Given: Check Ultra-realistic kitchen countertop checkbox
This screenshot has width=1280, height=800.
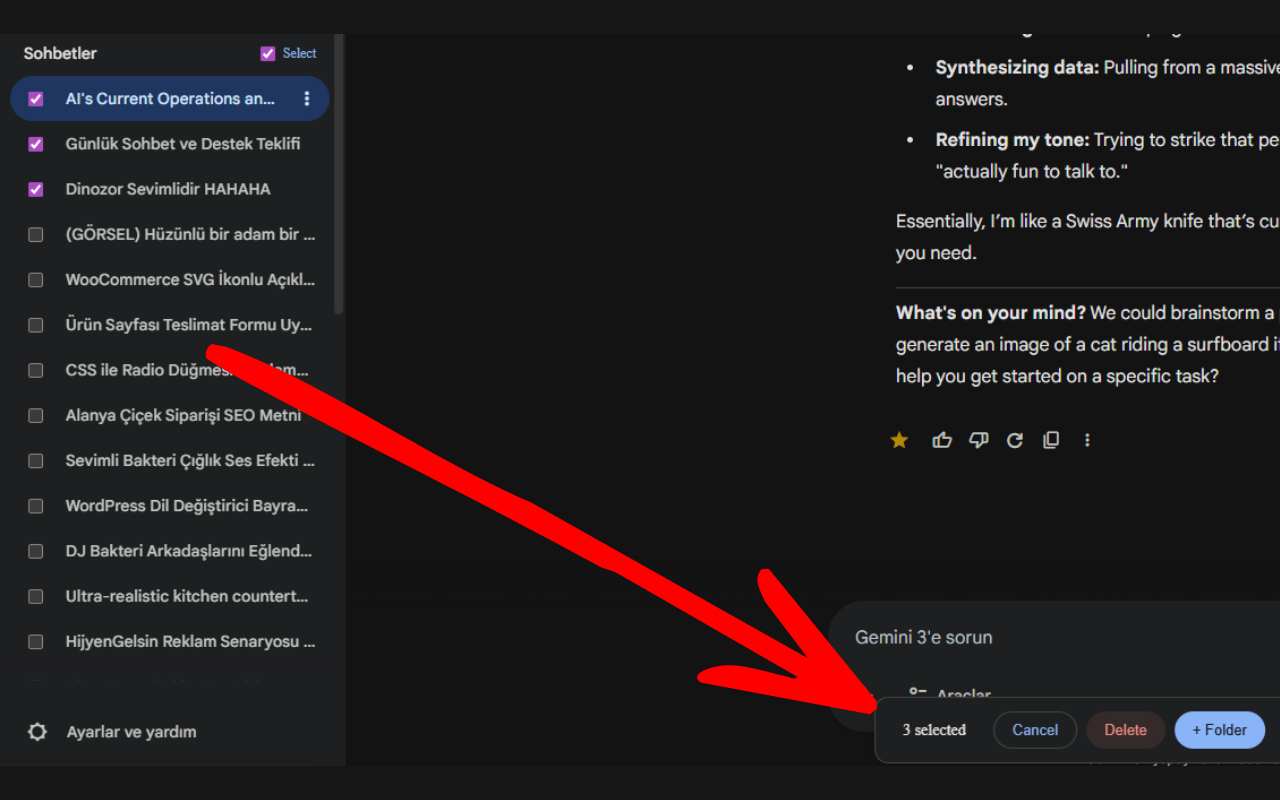Looking at the screenshot, I should (x=36, y=597).
